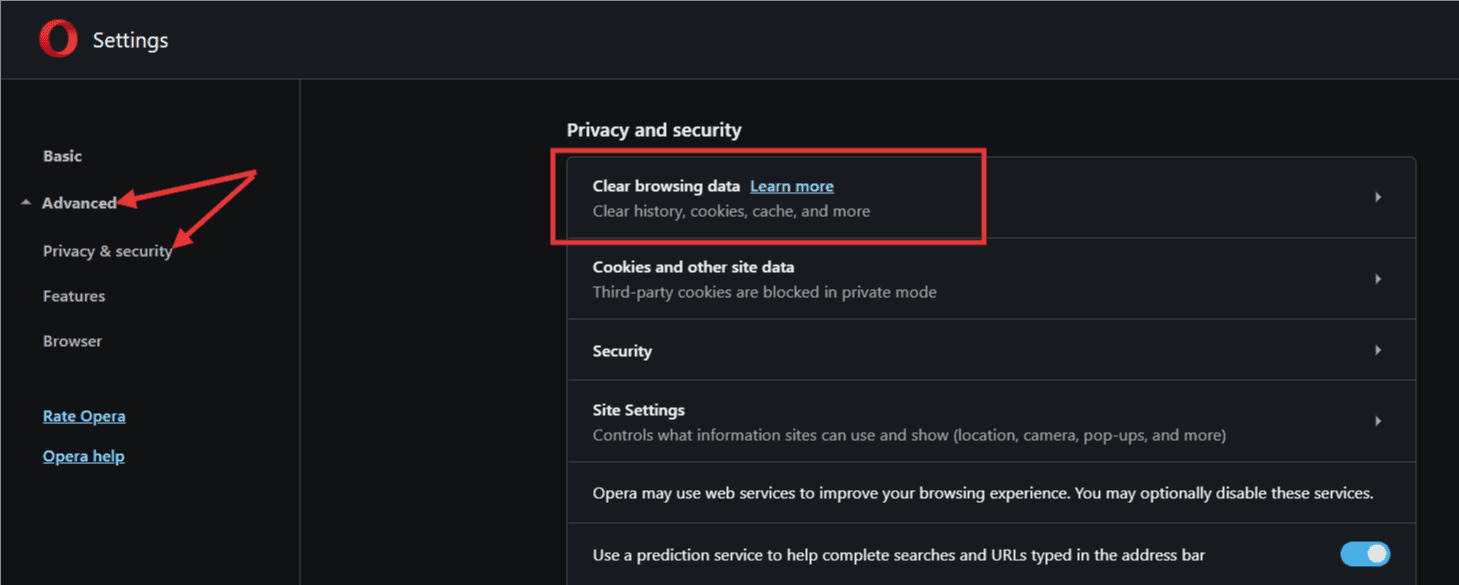Click the Settings page title

pos(131,41)
